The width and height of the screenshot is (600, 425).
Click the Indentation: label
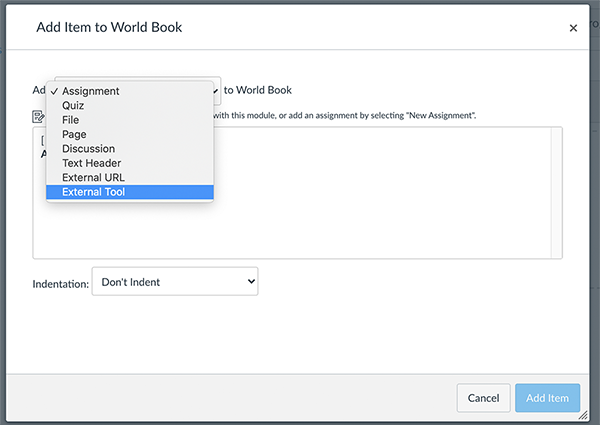tap(60, 284)
